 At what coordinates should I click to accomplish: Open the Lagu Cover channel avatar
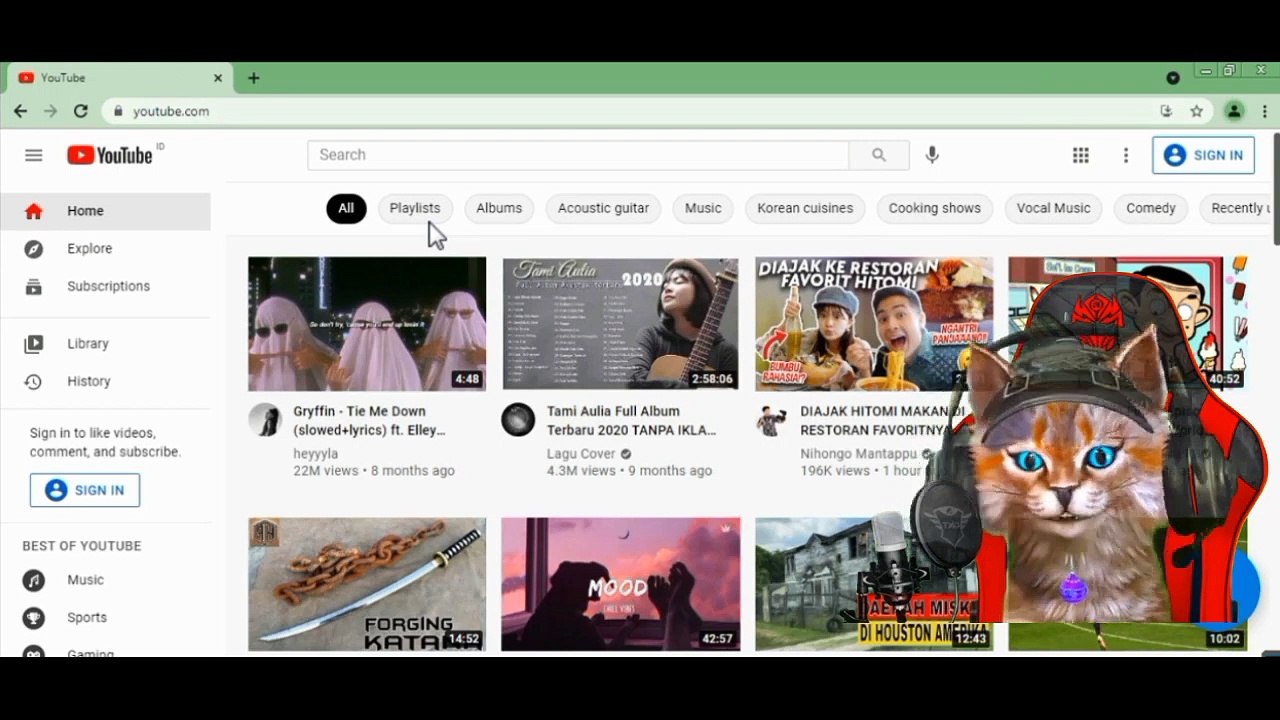518,420
